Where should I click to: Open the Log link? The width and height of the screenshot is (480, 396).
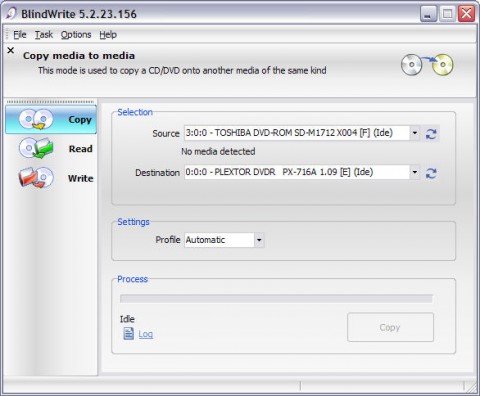point(146,334)
